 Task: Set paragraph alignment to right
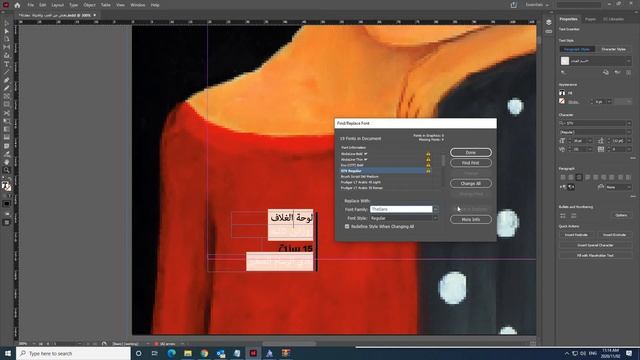[579, 177]
